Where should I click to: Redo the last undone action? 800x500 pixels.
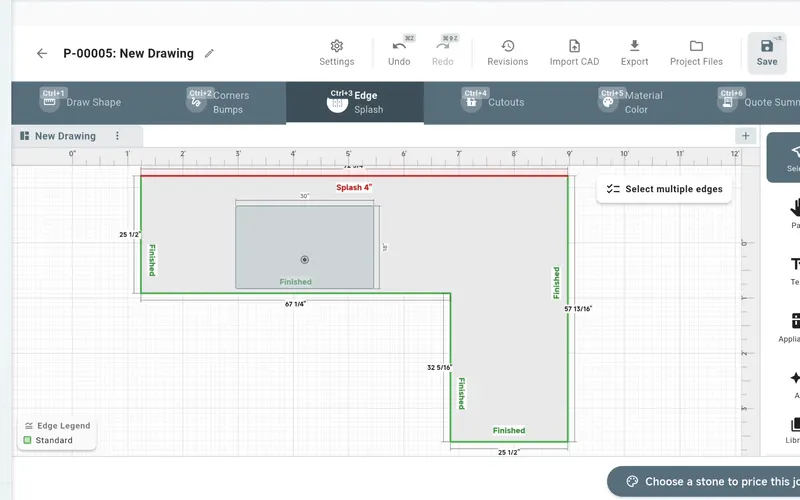coord(442,53)
